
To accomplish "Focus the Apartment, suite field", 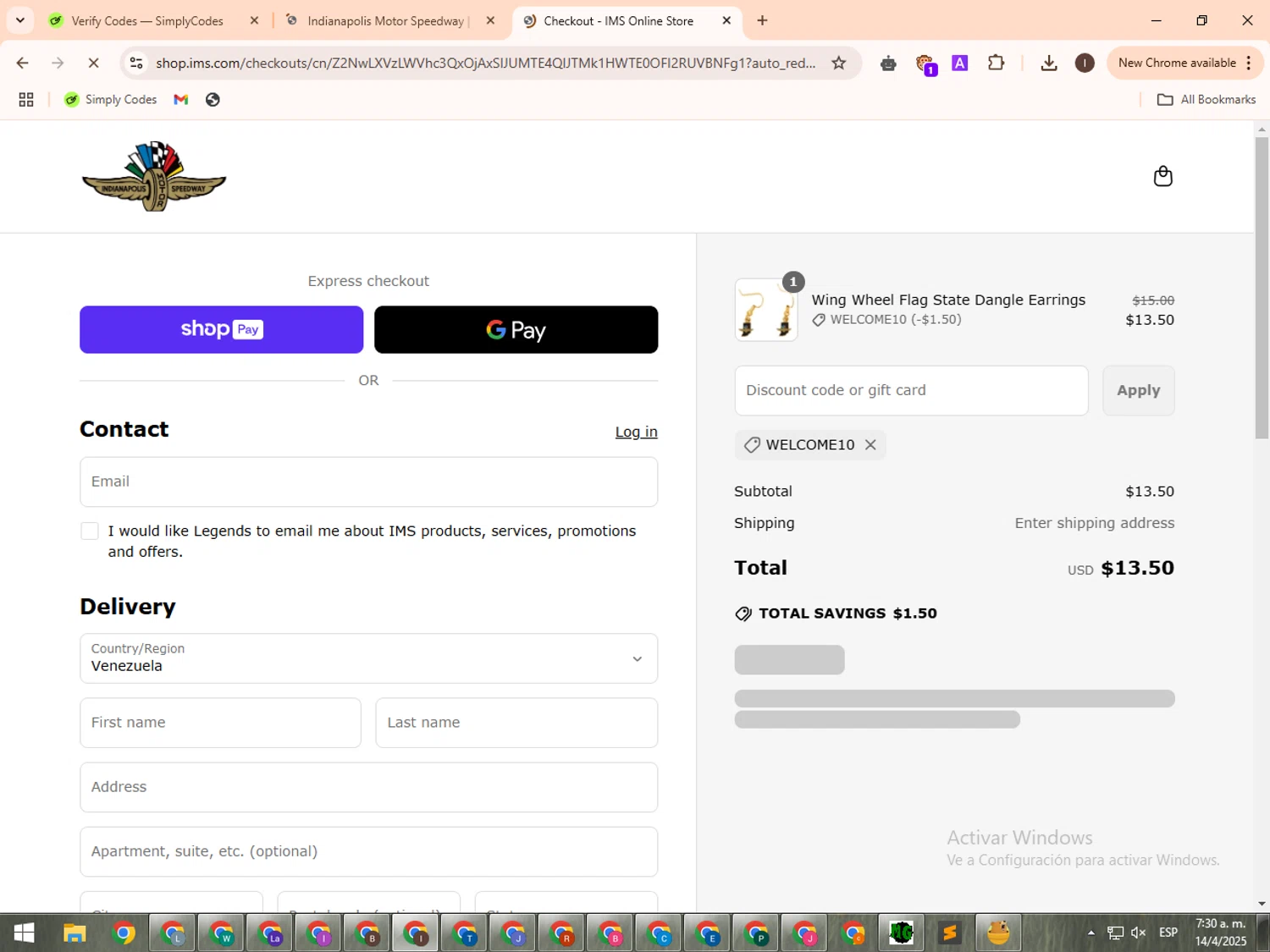I will pyautogui.click(x=368, y=851).
